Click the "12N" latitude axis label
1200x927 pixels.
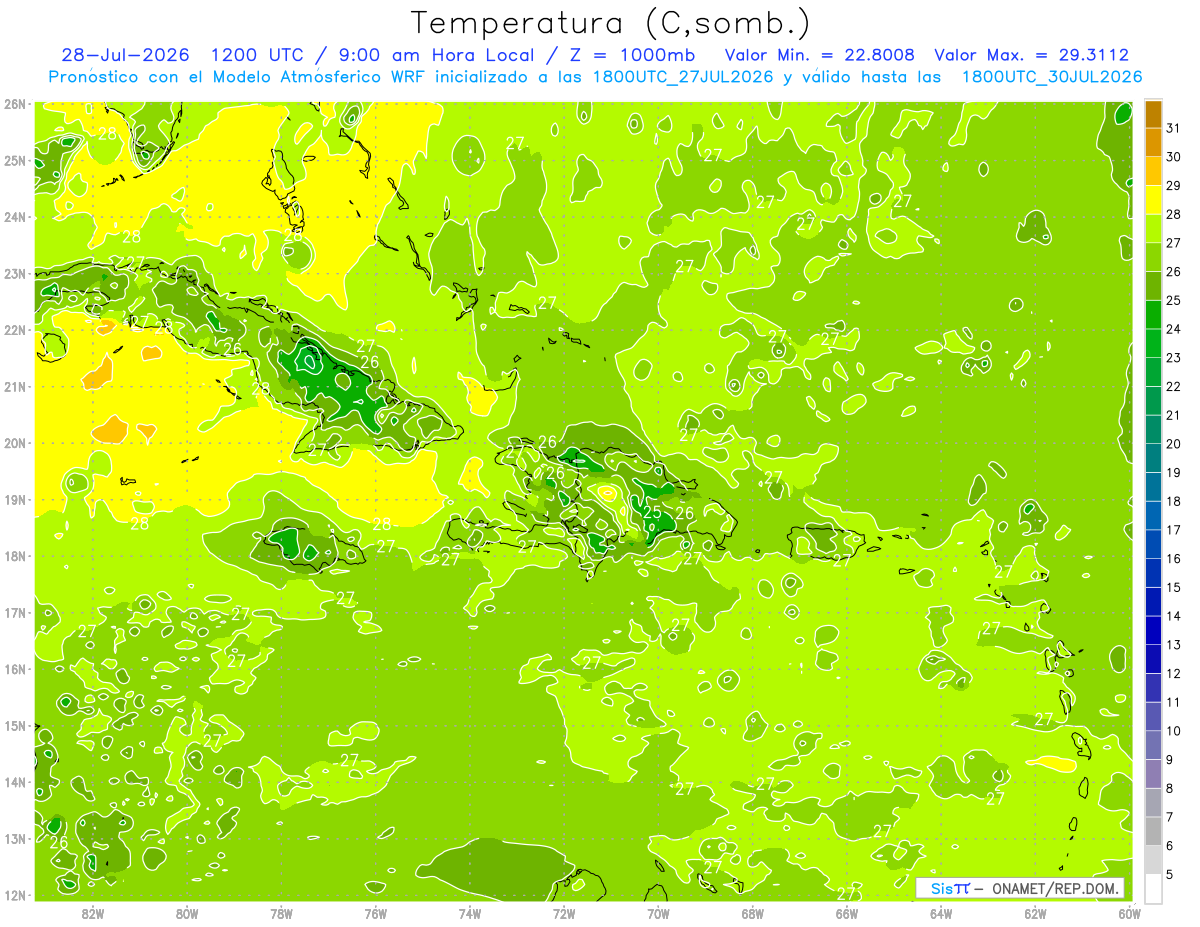(x=15, y=895)
